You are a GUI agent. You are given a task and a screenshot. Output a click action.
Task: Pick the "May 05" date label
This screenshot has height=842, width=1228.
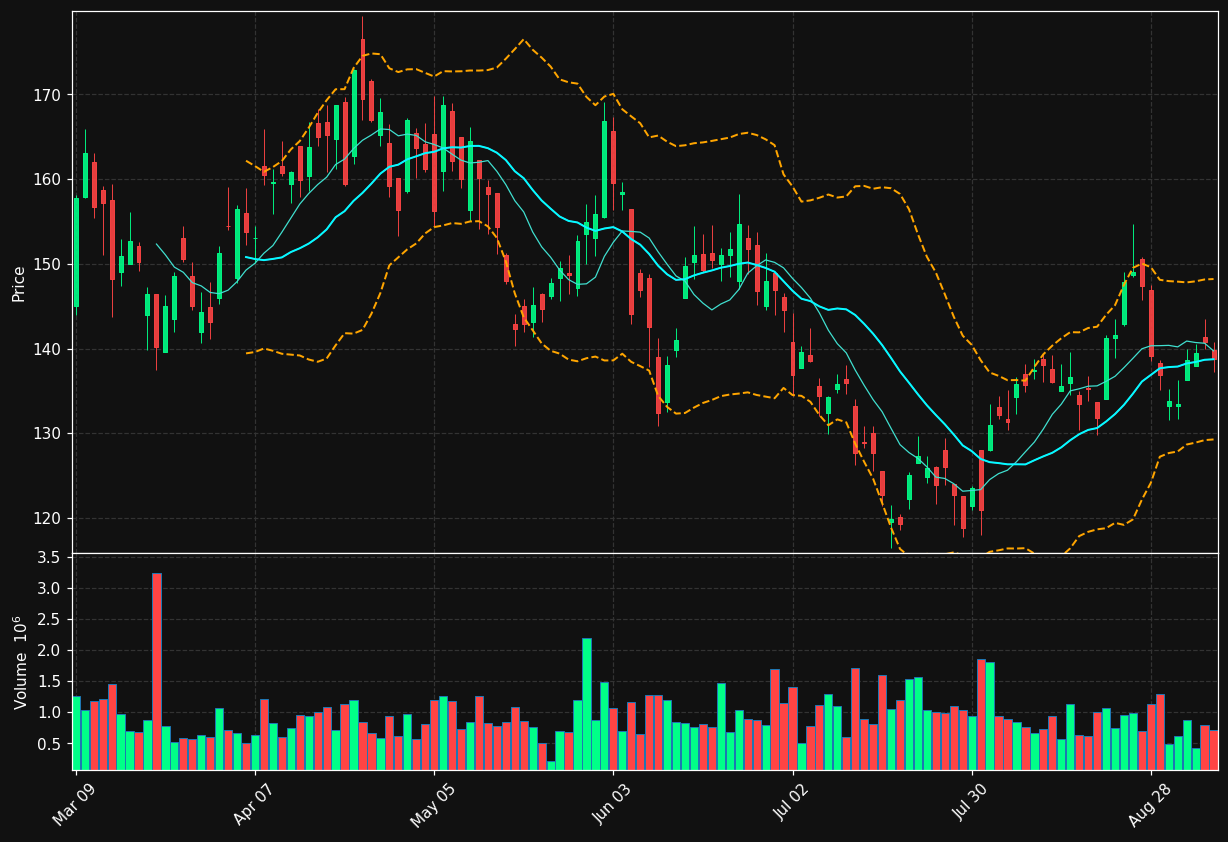pyautogui.click(x=433, y=803)
